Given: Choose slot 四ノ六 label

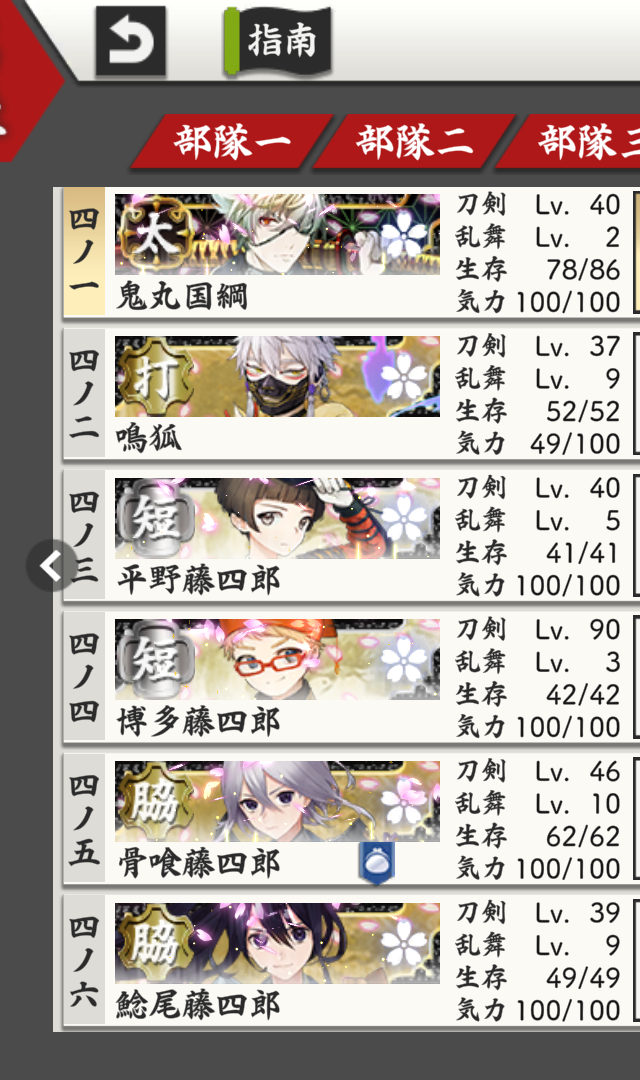Looking at the screenshot, I should (84, 960).
